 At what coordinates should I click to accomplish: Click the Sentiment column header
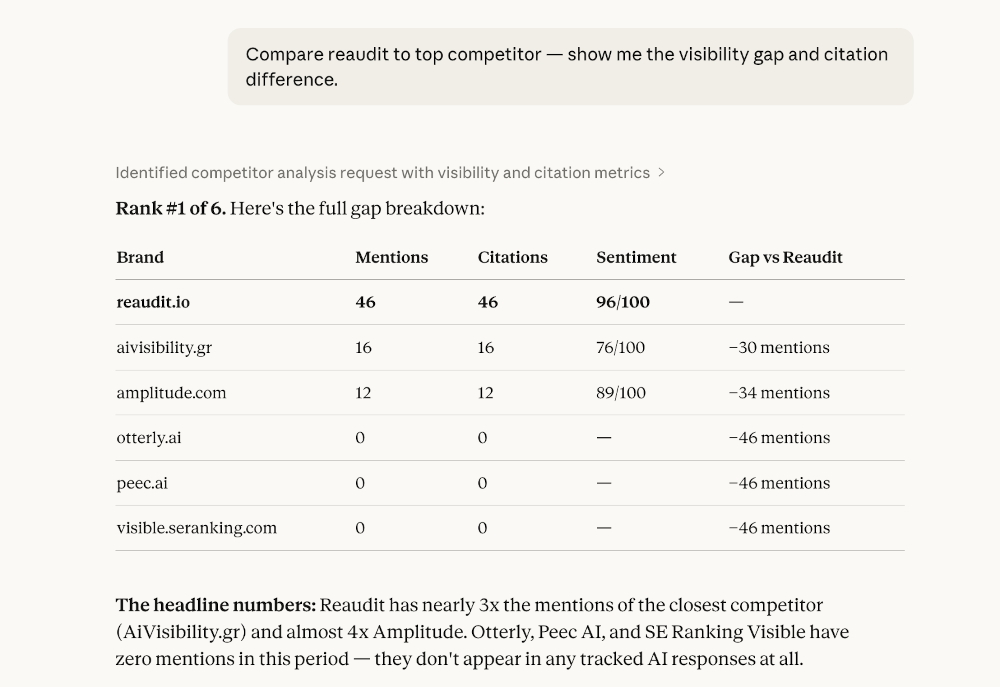[x=636, y=257]
